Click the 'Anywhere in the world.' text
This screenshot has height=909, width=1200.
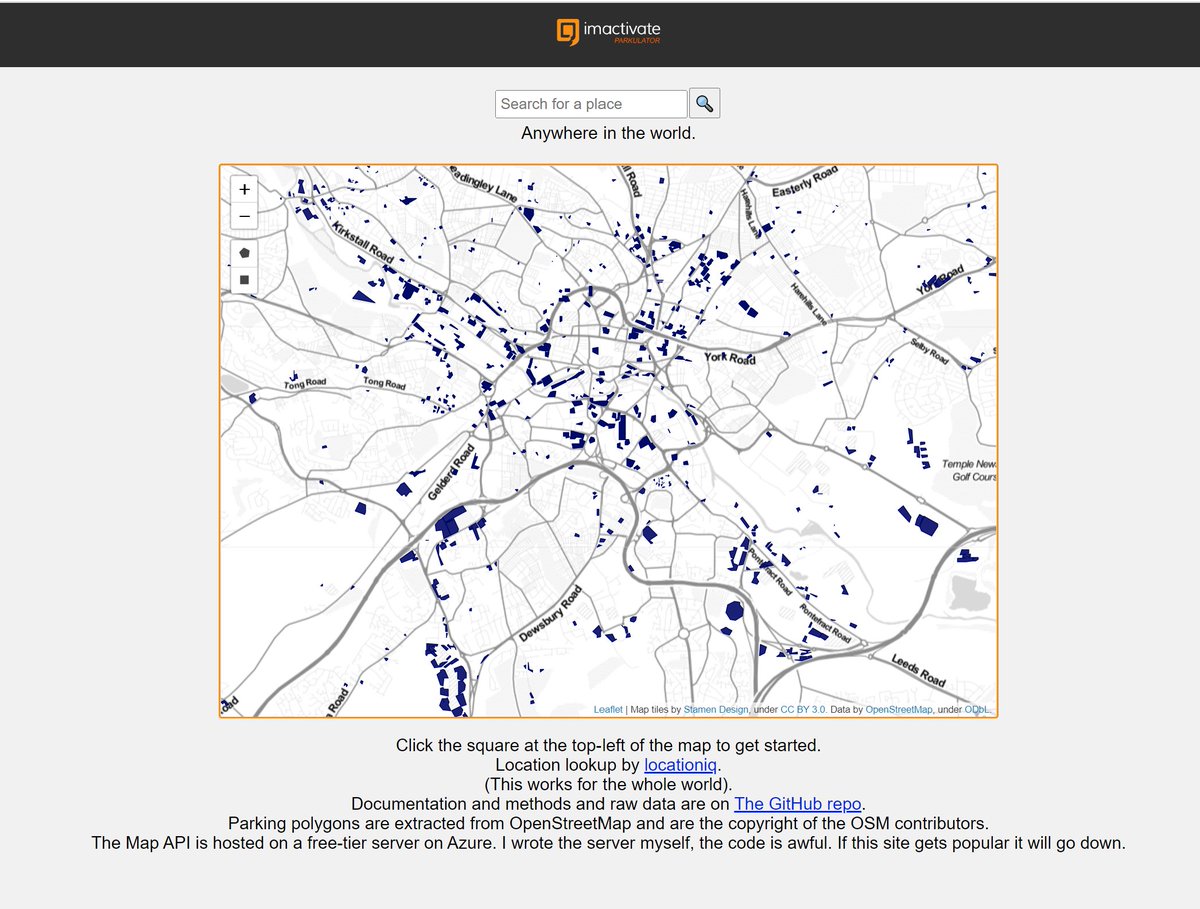(608, 132)
